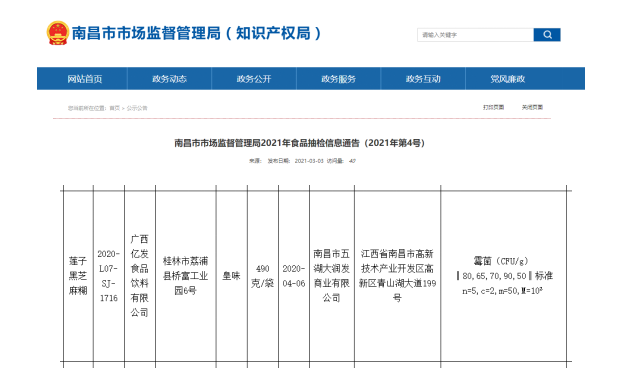Click the 2021年食品抽检信息通告 article title
Viewport: 626px width, 376px height.
(x=299, y=143)
